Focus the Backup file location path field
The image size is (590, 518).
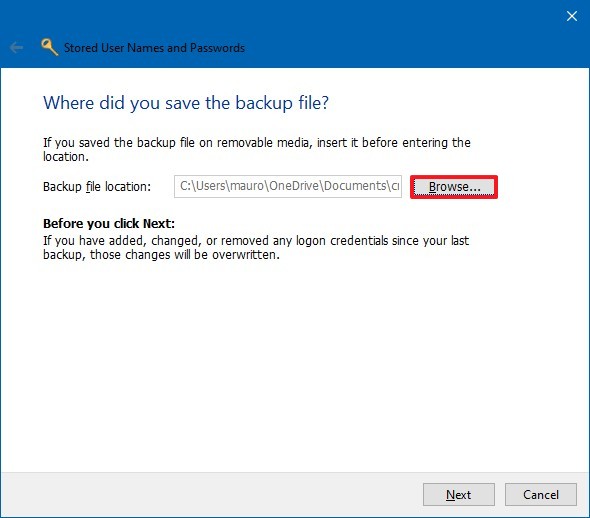click(x=288, y=186)
